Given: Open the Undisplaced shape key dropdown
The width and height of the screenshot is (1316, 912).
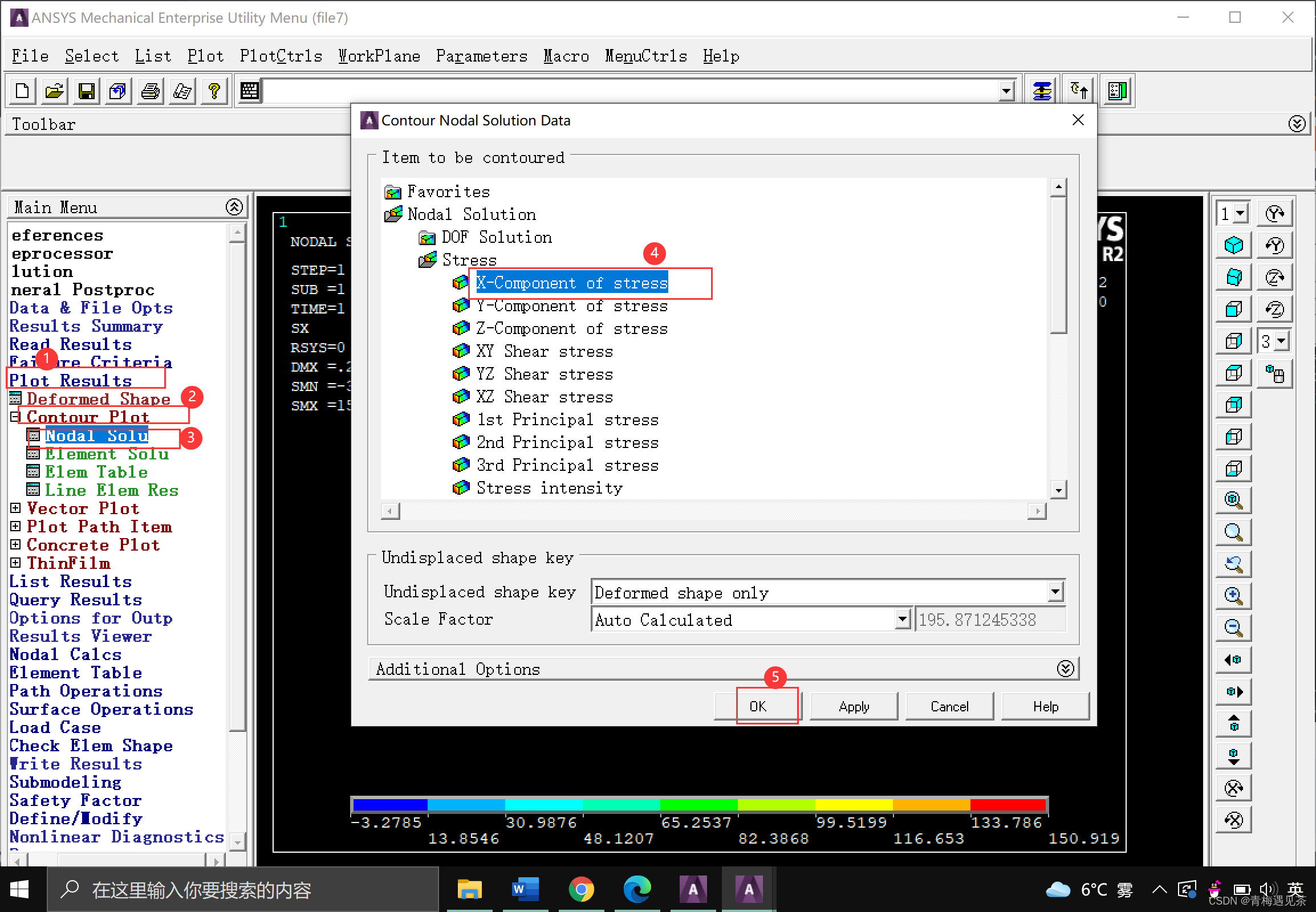Looking at the screenshot, I should click(x=1055, y=592).
